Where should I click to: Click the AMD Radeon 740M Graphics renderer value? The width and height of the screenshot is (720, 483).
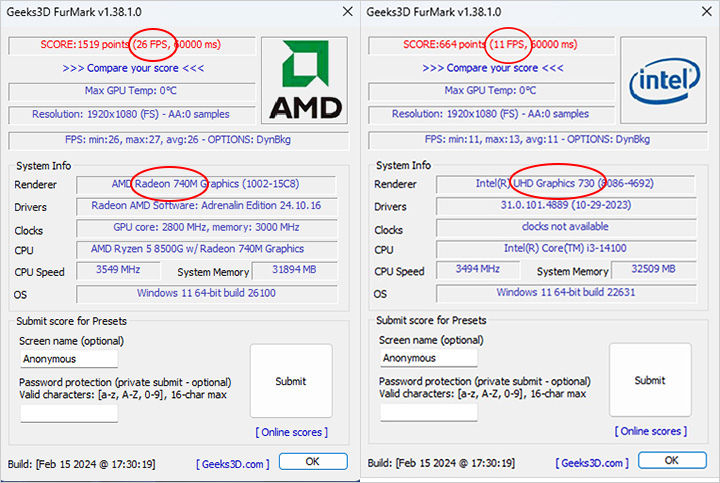click(x=205, y=184)
